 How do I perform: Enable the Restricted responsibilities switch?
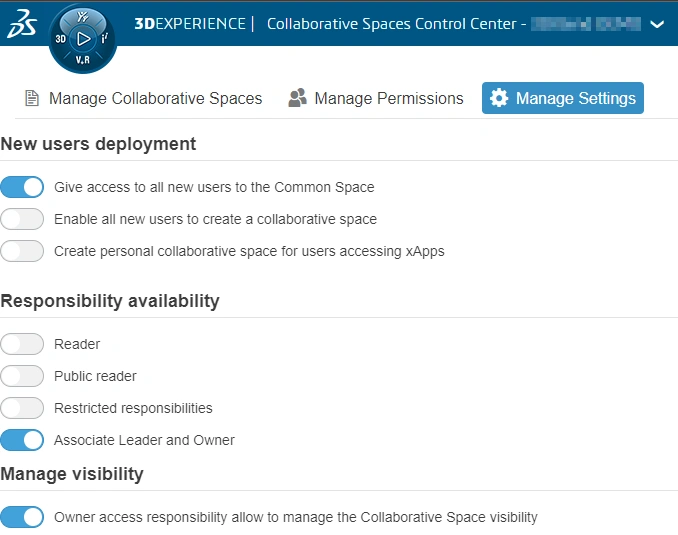tap(22, 408)
